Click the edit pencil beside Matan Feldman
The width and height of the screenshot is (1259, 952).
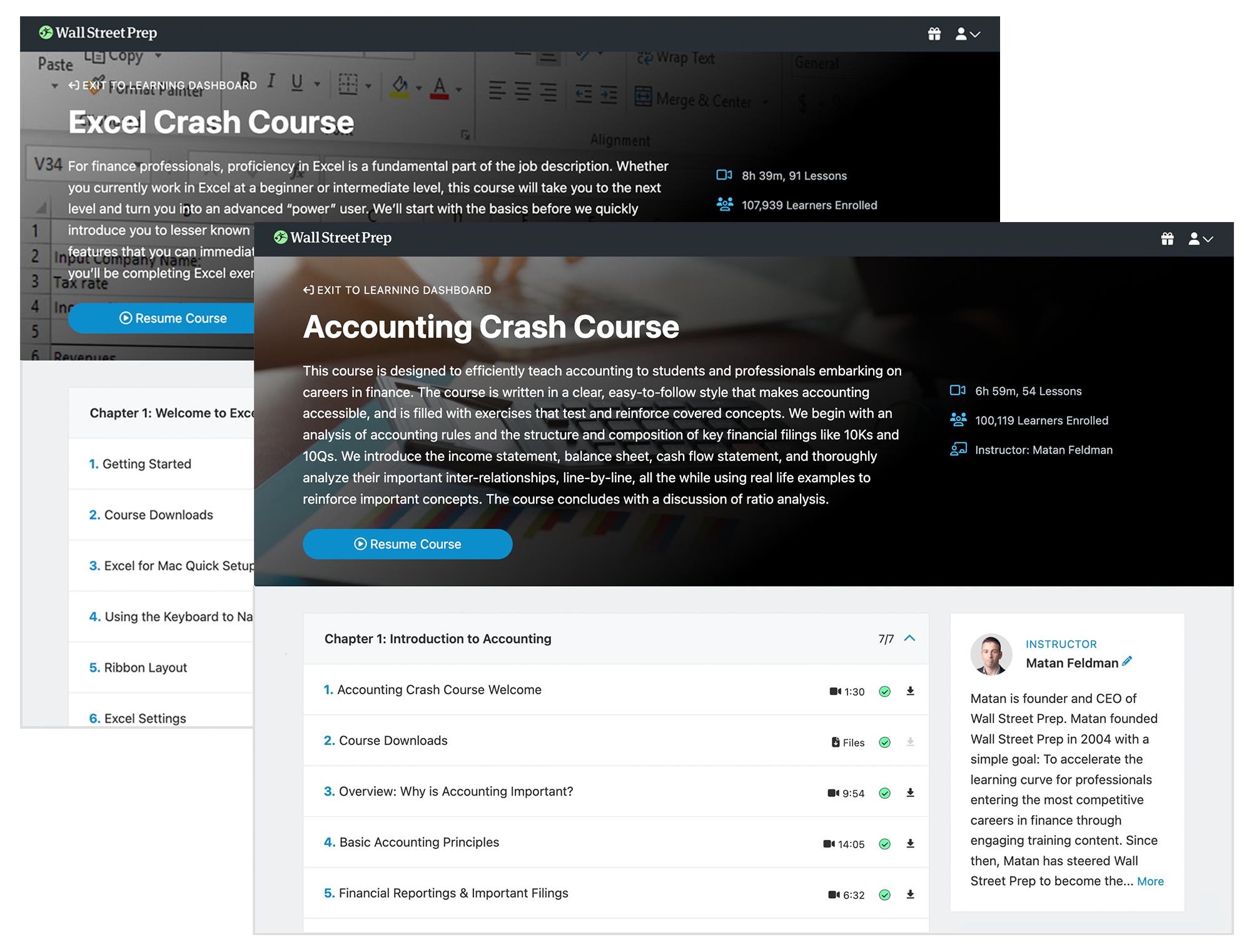click(x=1128, y=661)
